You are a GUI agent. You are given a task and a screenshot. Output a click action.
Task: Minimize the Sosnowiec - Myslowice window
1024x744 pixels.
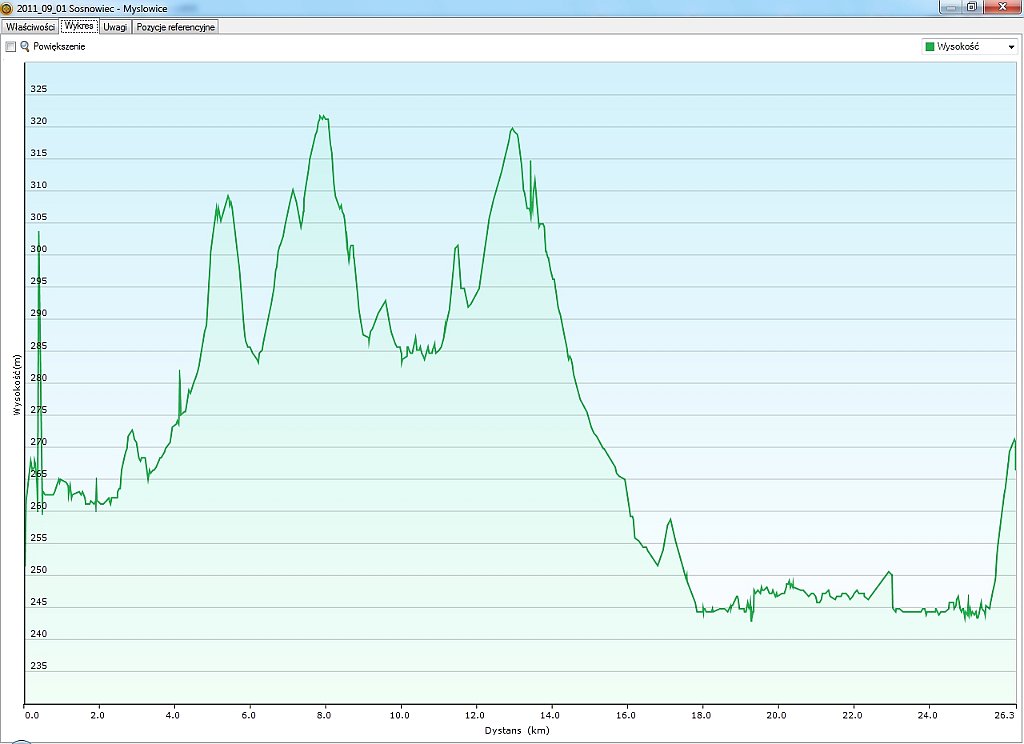click(x=948, y=7)
